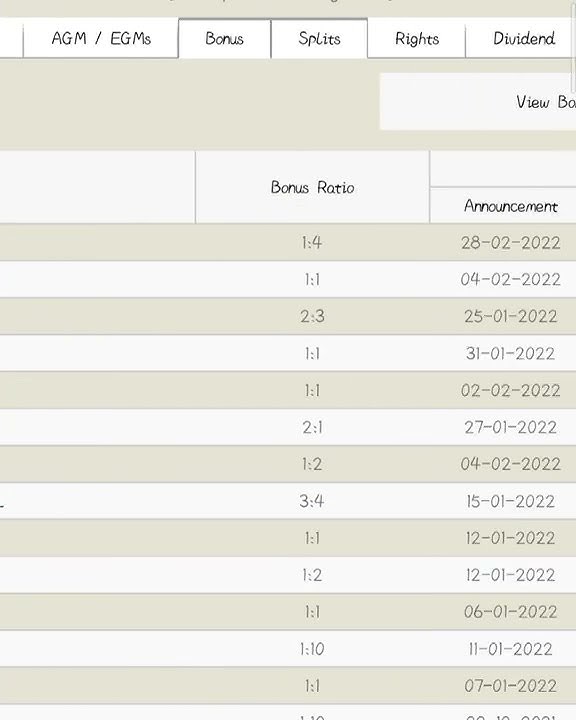Select the Rights tab

(417, 39)
